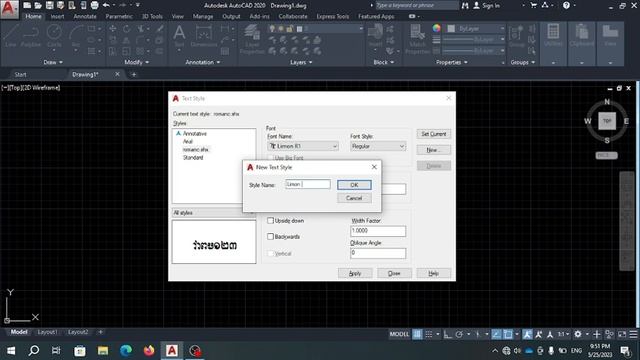Open the AutoCAD application menu logo
Screen dimensions: 640x360
[9, 9]
